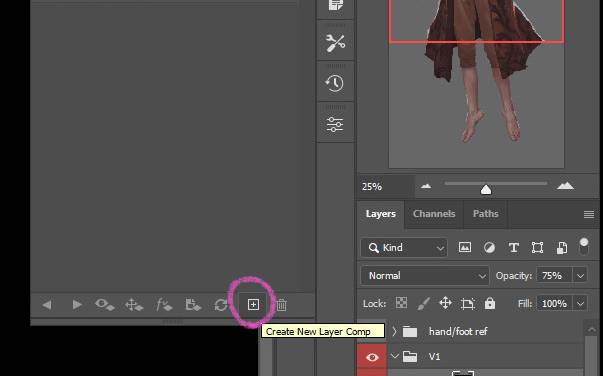This screenshot has width=603, height=376.
Task: Click the Navigator preview thumbnail of the figure
Action: pyautogui.click(x=476, y=84)
